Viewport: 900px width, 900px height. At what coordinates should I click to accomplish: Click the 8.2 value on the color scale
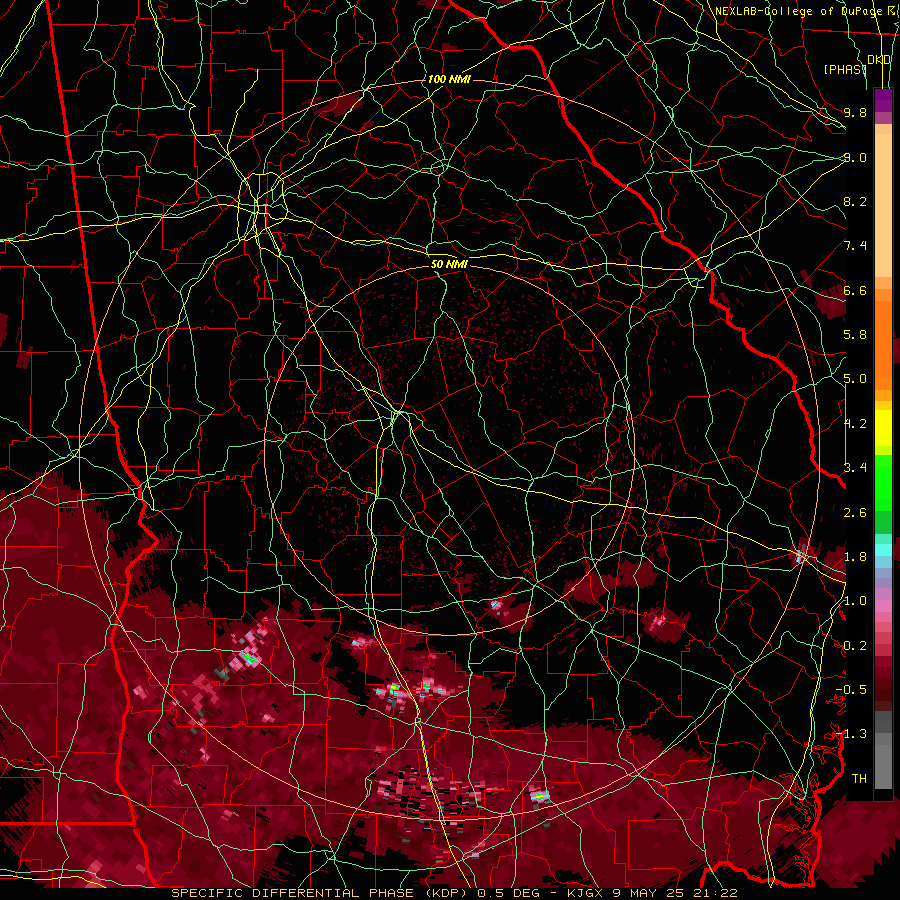pos(855,201)
